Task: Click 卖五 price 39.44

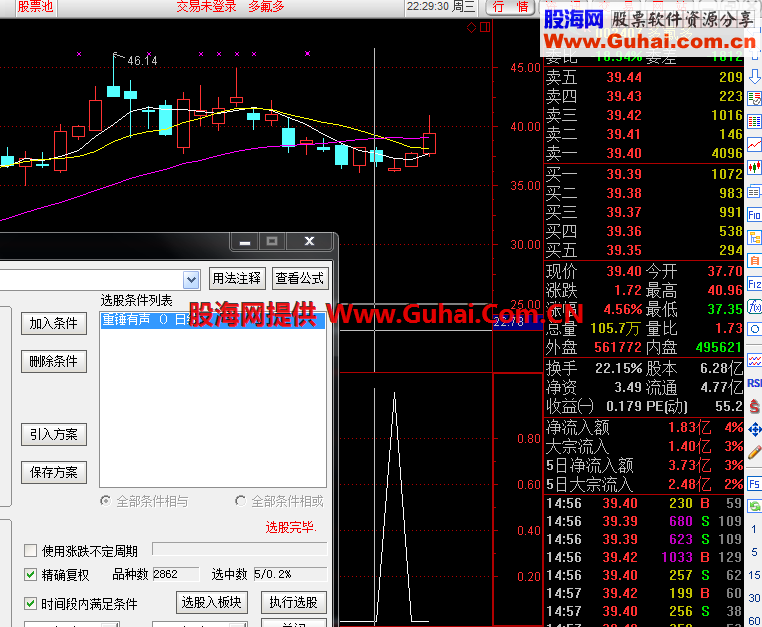Action: [x=624, y=78]
